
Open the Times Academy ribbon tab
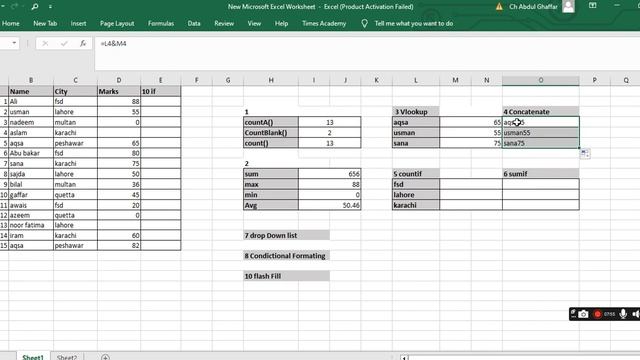(324, 24)
